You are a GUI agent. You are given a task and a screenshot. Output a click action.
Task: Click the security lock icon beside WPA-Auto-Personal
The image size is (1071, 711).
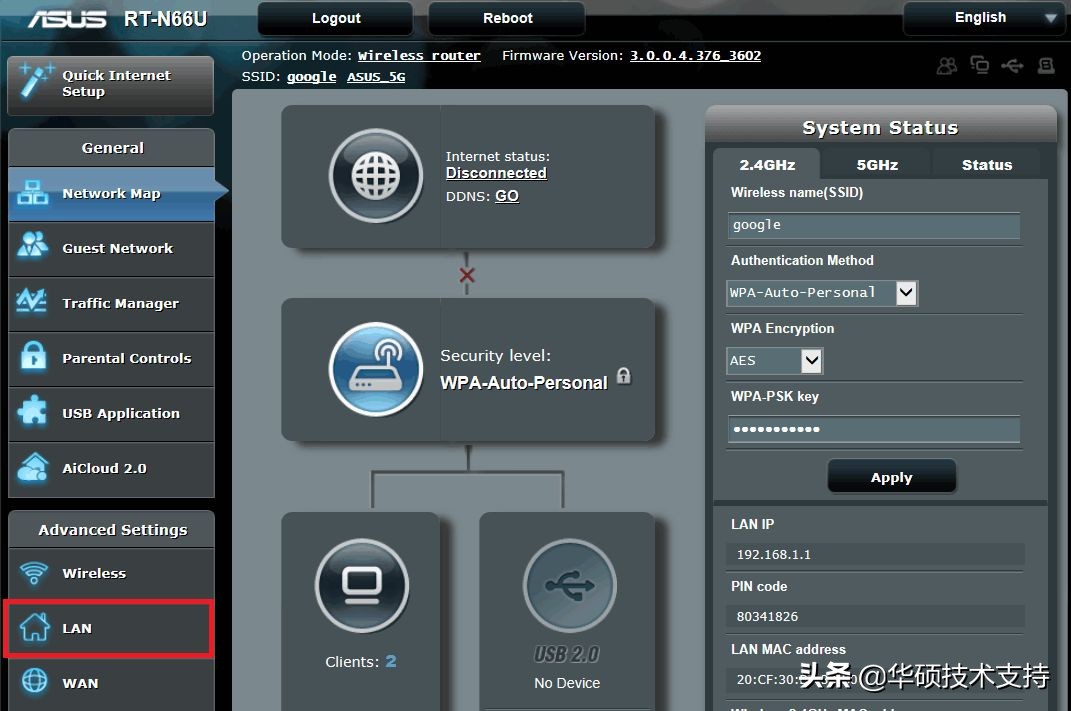tap(624, 376)
